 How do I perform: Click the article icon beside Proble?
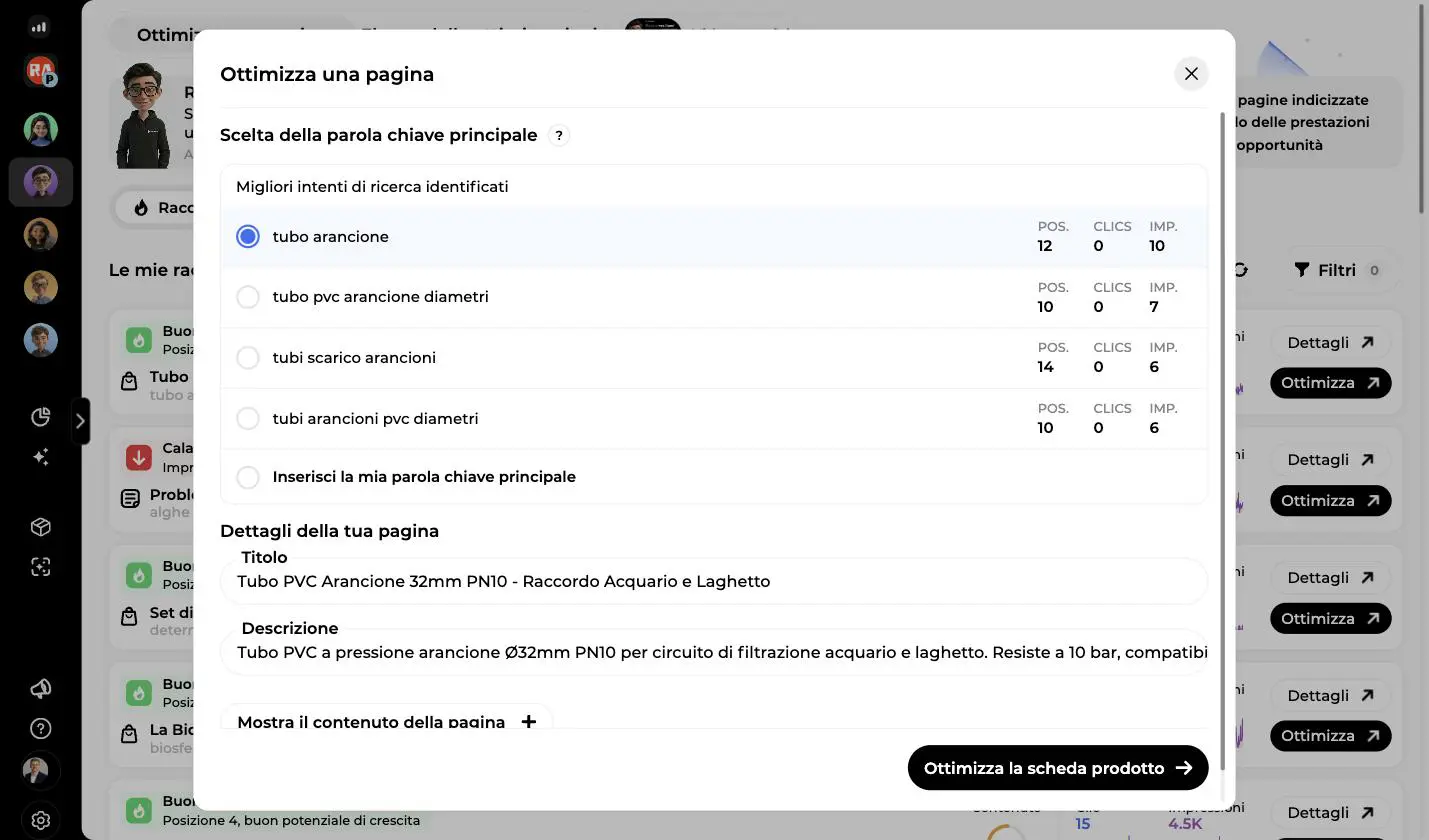130,498
